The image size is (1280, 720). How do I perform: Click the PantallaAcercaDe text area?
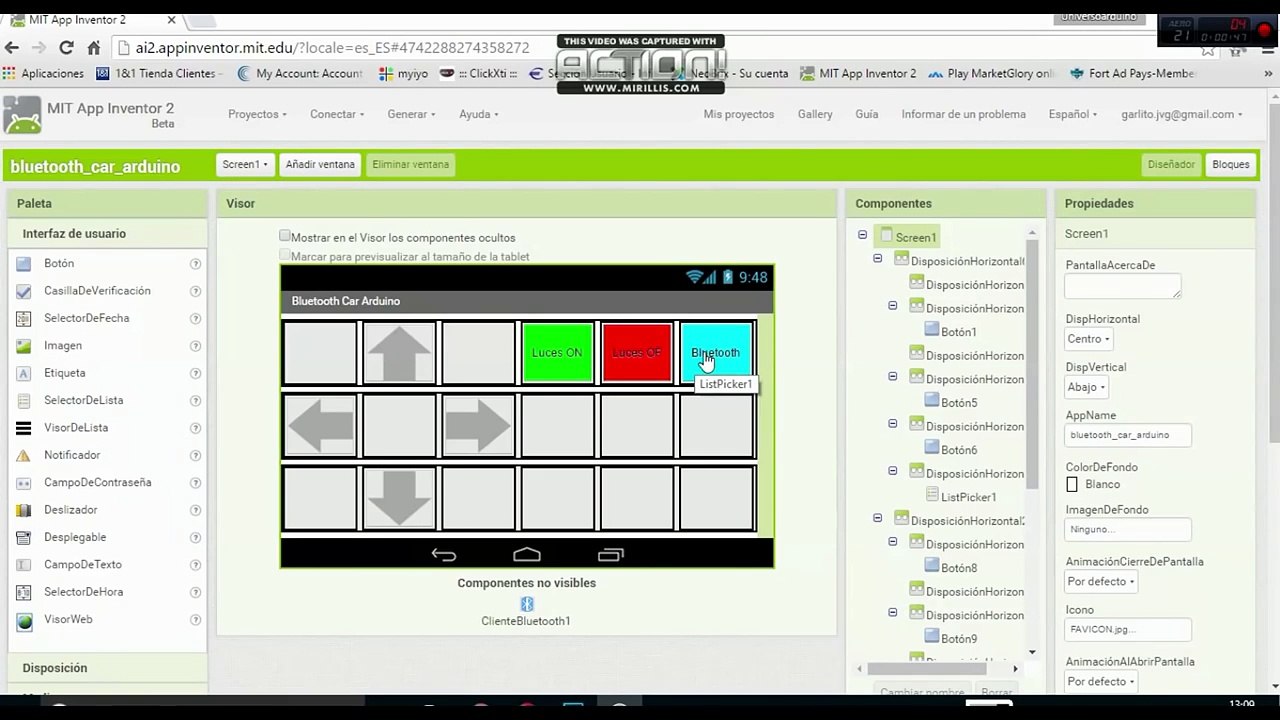(x=1123, y=286)
